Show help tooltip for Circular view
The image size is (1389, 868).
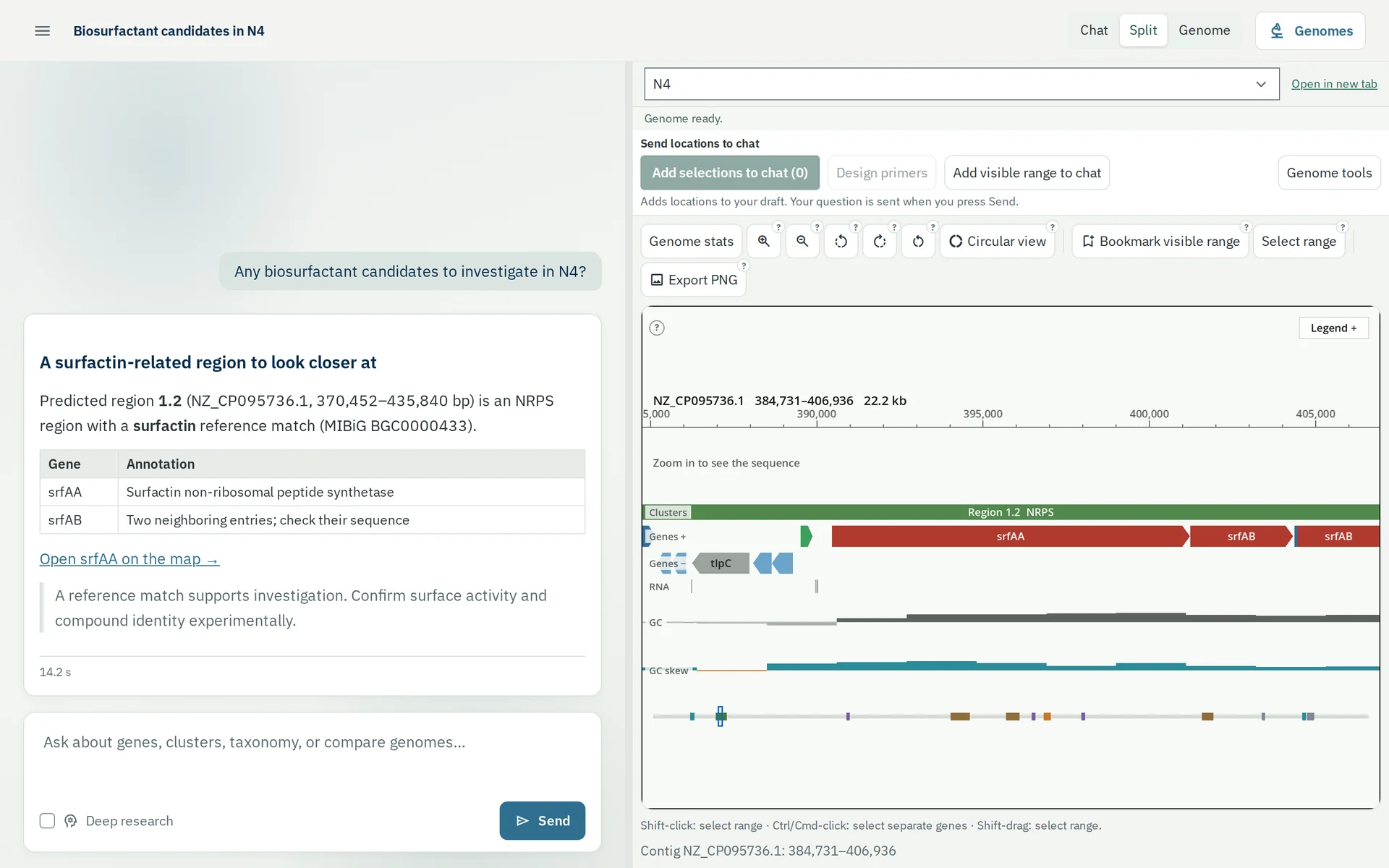[x=1053, y=227]
